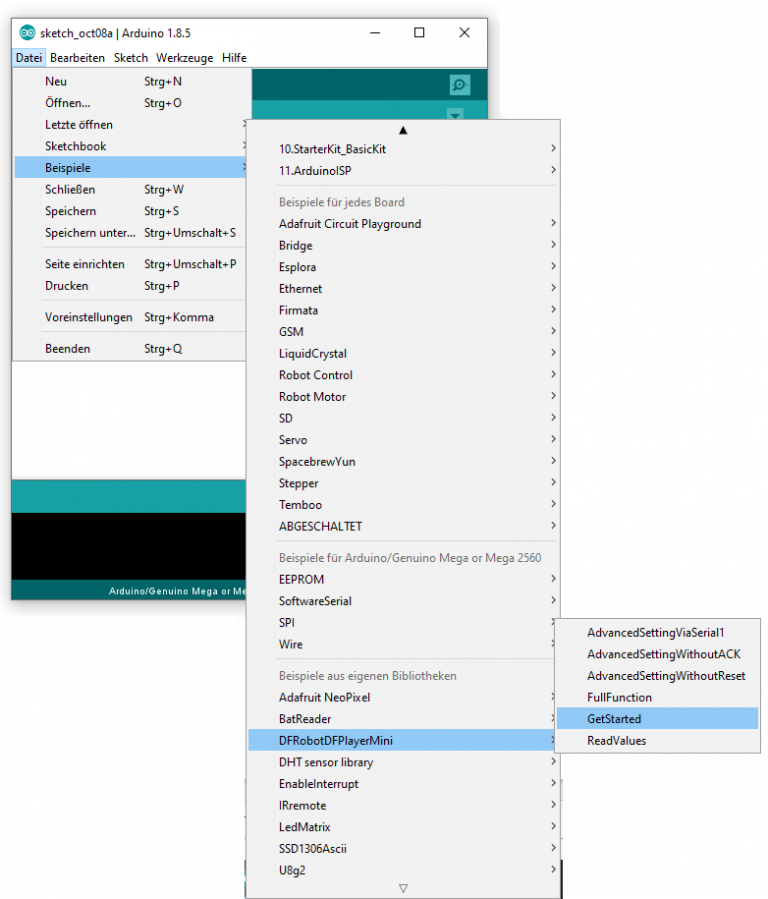768x899 pixels.
Task: Open the Bearbeiten menu
Action: coord(77,57)
